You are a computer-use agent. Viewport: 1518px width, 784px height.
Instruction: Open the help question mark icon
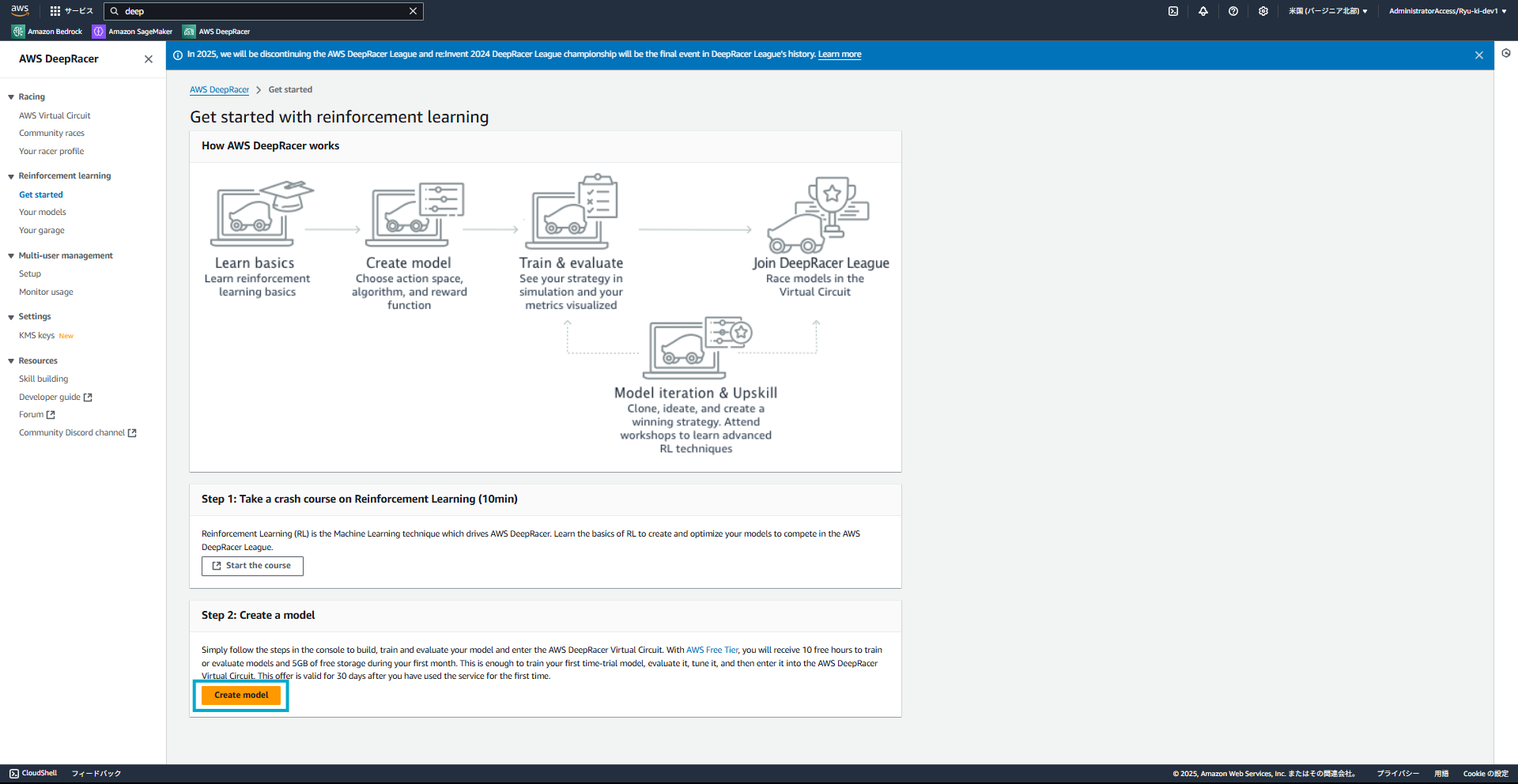1233,11
